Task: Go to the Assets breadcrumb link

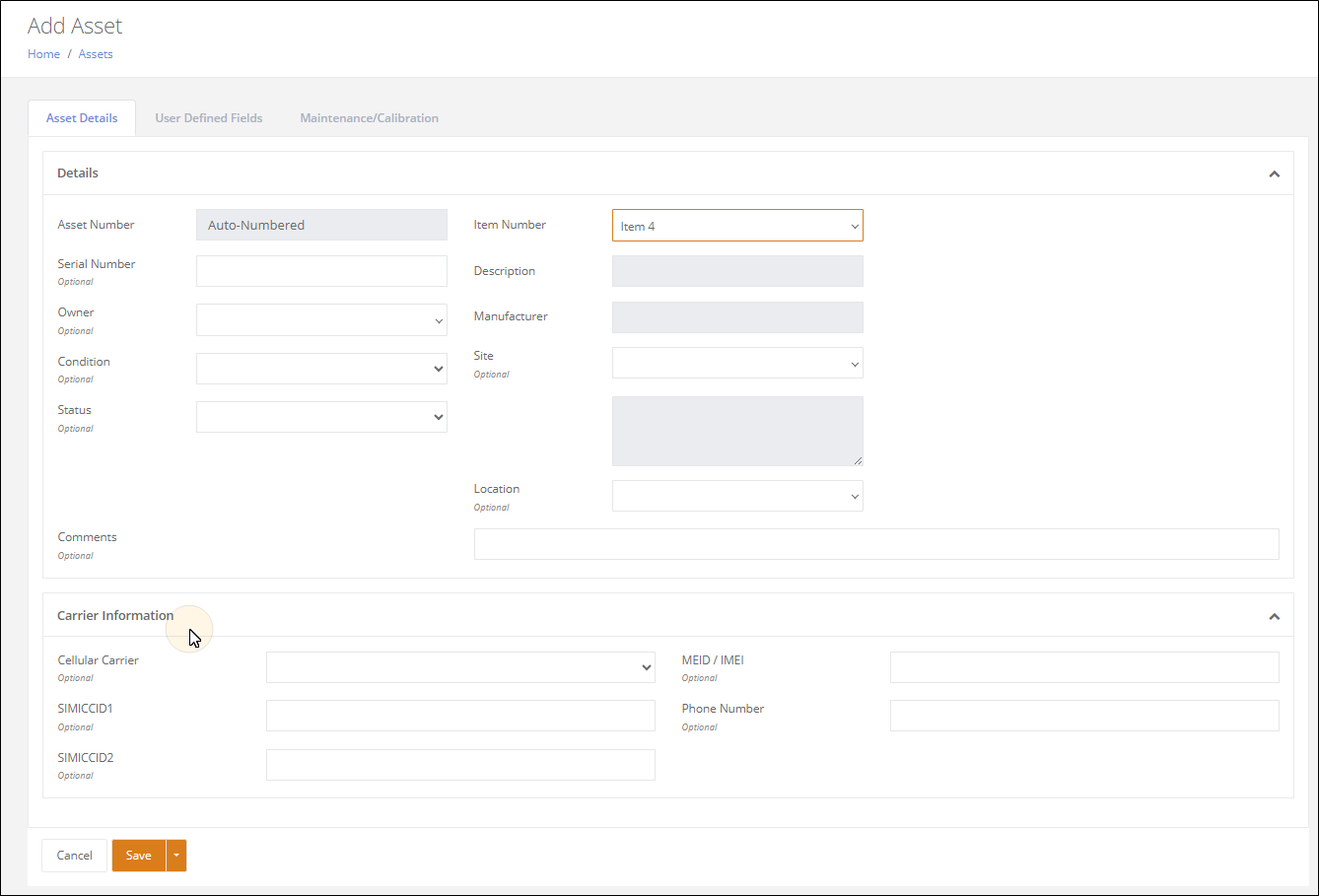Action: tap(96, 54)
